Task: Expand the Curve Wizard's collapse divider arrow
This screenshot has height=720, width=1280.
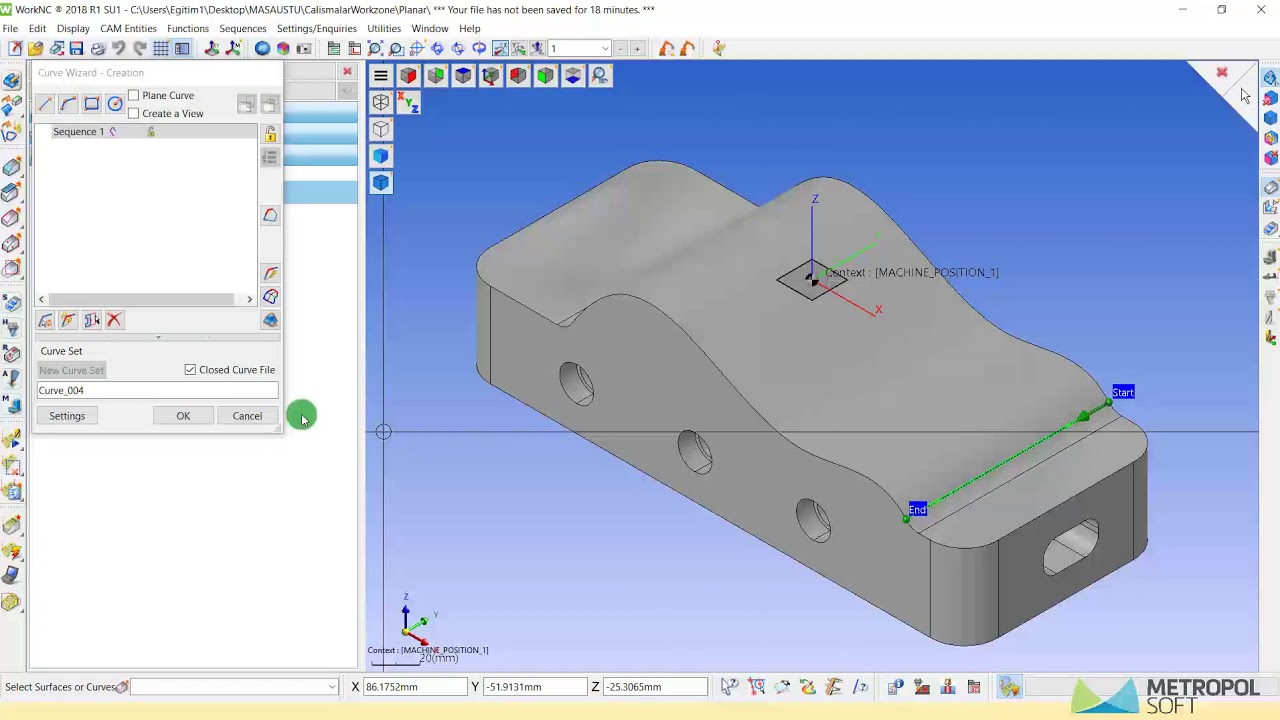Action: tap(157, 338)
